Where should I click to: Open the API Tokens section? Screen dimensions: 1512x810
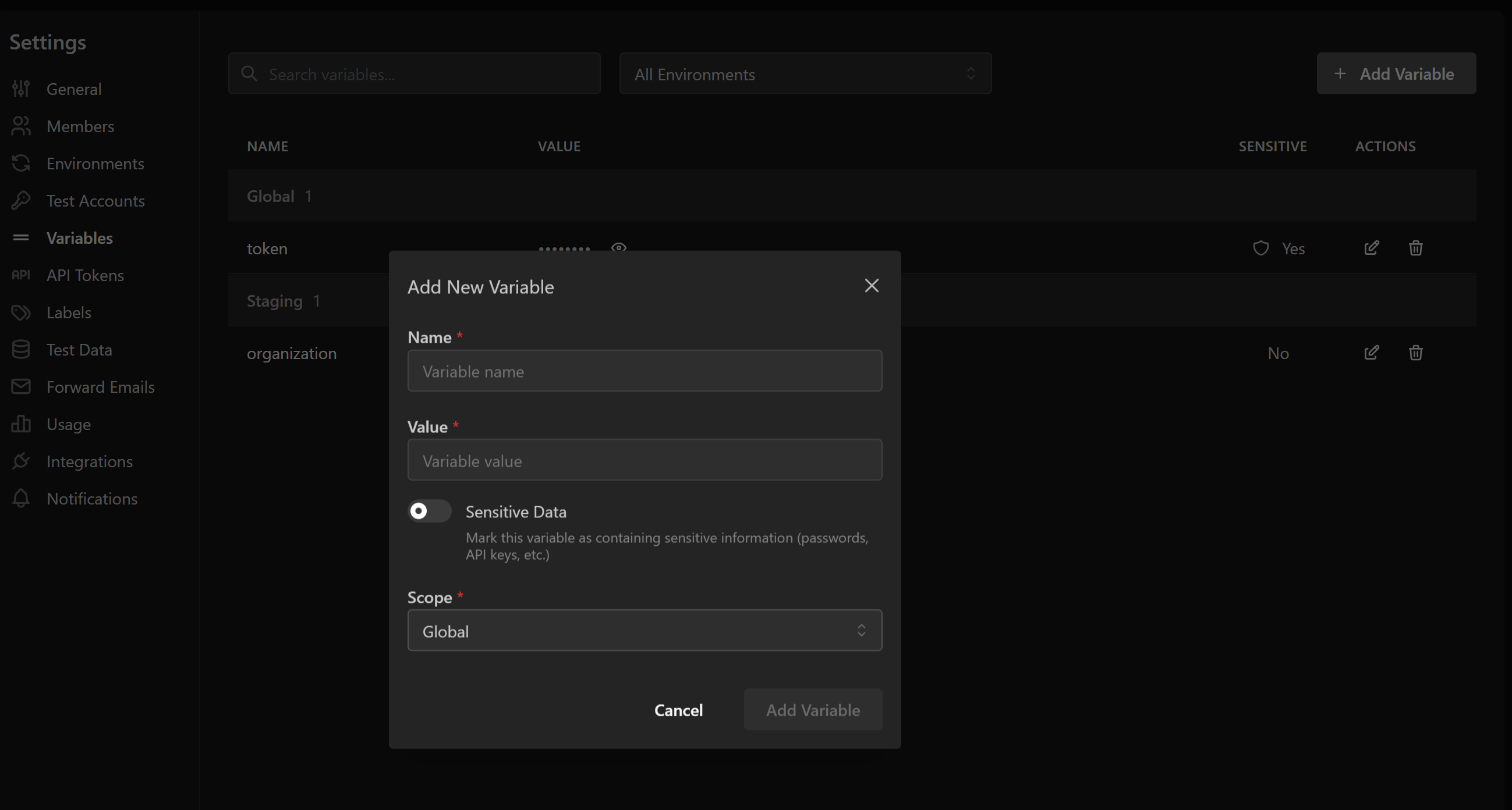point(85,275)
